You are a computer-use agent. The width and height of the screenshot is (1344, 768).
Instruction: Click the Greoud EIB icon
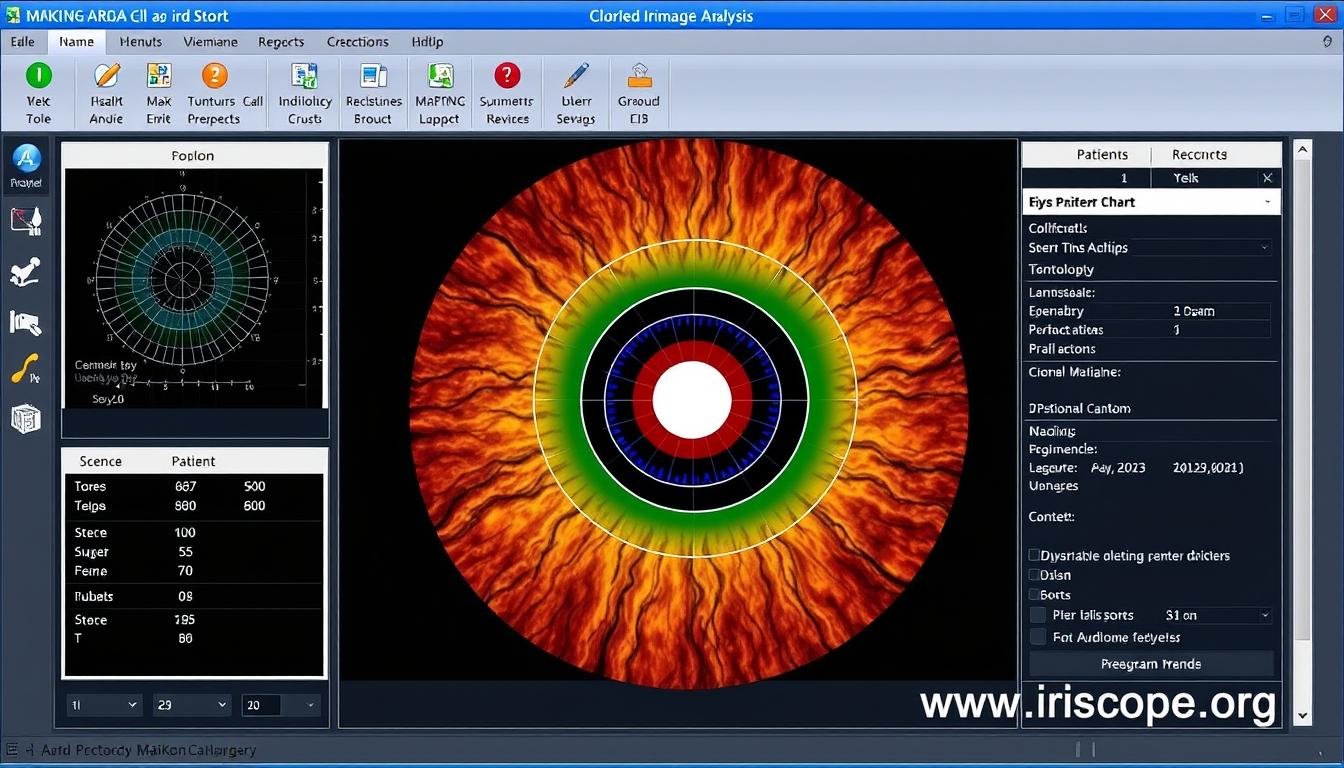[638, 92]
